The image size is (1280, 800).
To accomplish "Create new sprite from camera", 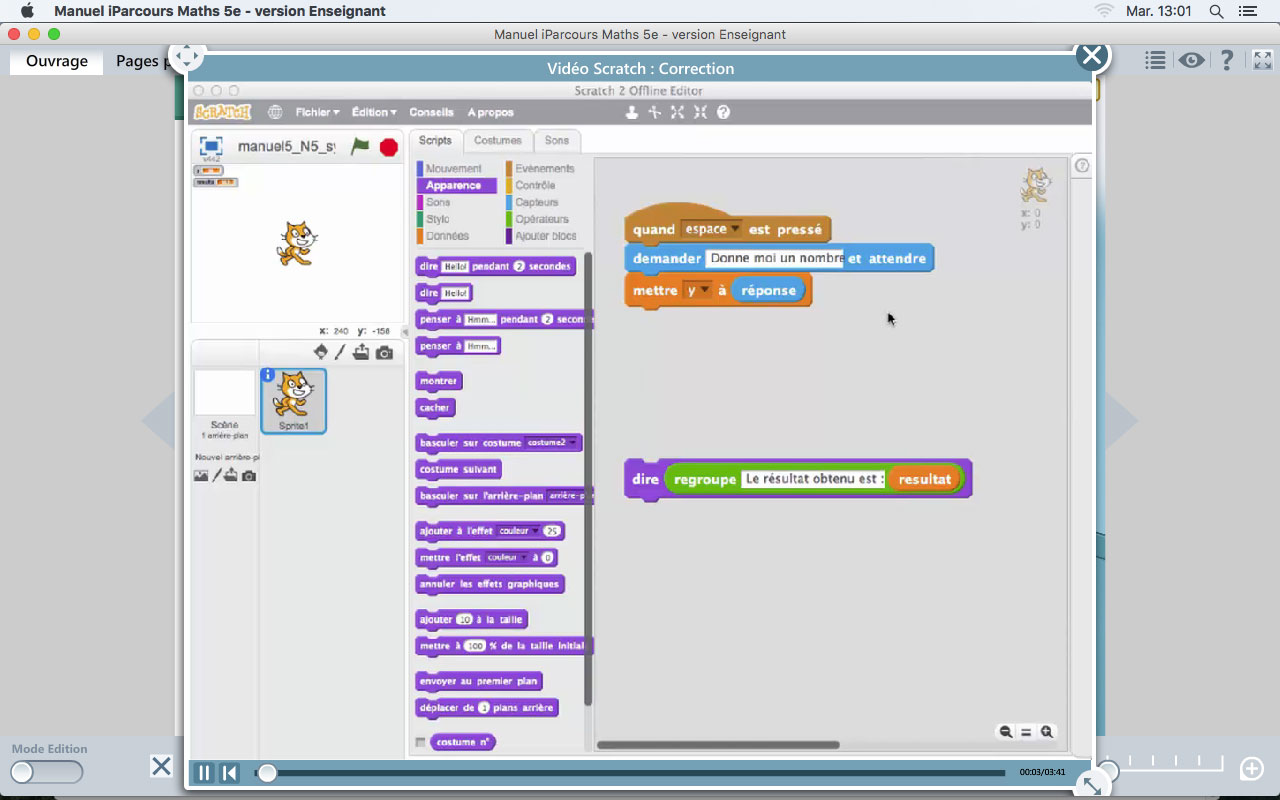I will pyautogui.click(x=384, y=352).
